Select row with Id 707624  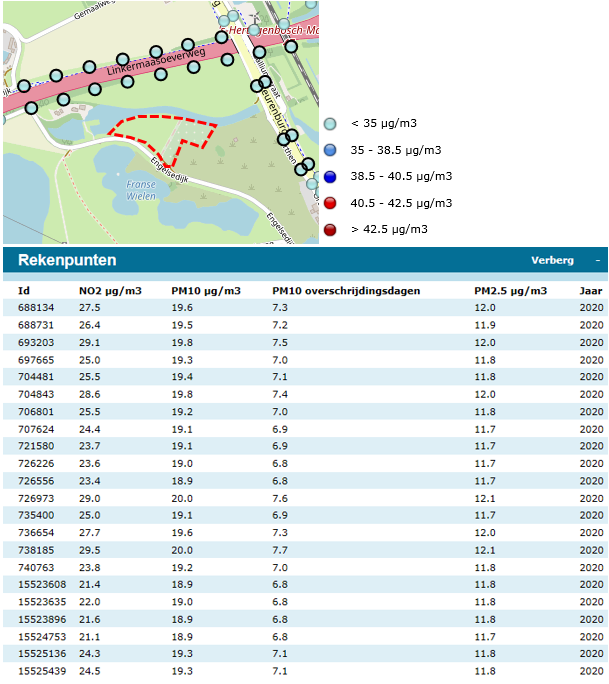tap(305, 429)
